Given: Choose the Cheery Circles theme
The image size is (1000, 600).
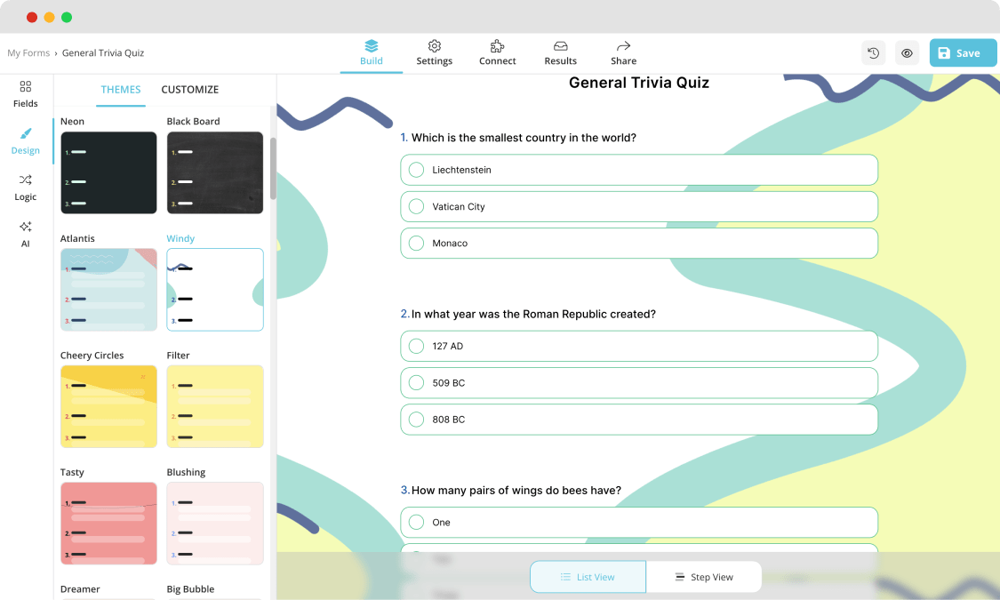Looking at the screenshot, I should (x=108, y=406).
